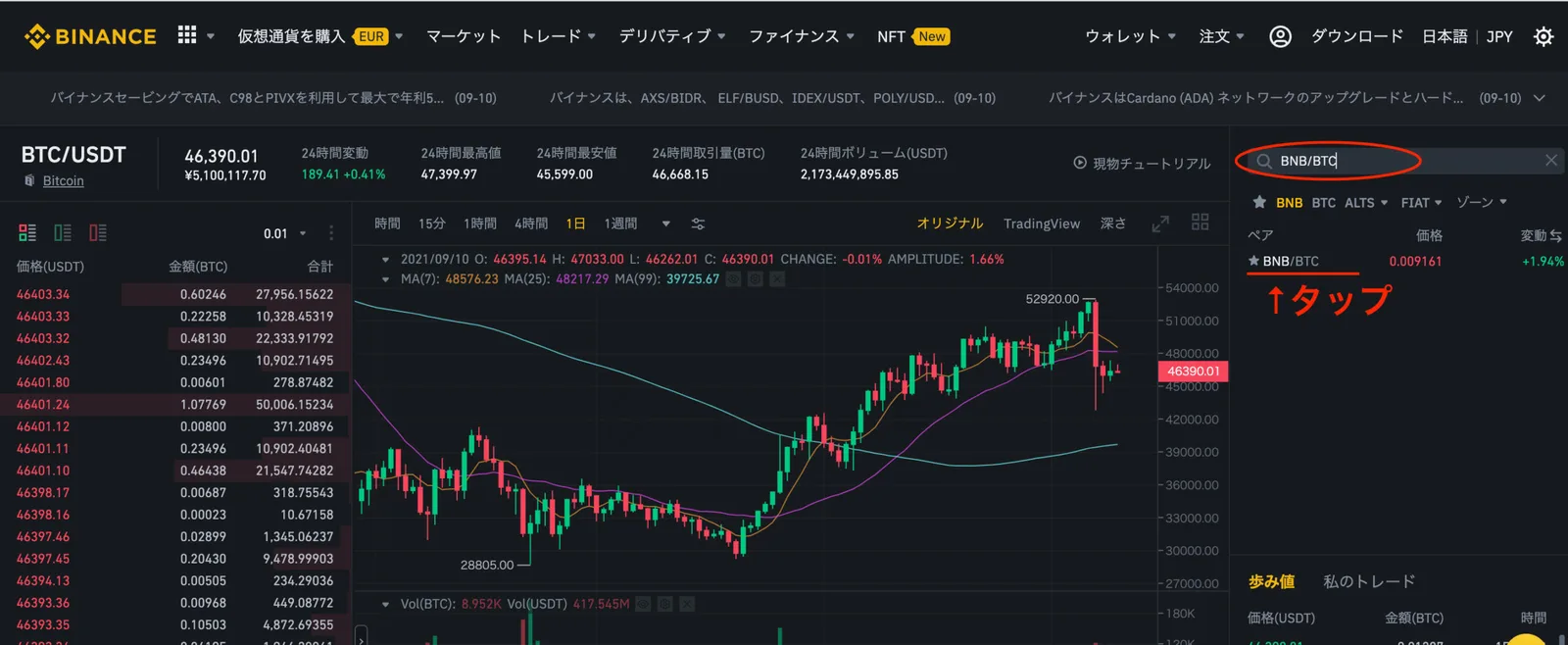The width and height of the screenshot is (1568, 645).
Task: Switch to 歩み値 trades tab
Action: tap(1271, 581)
